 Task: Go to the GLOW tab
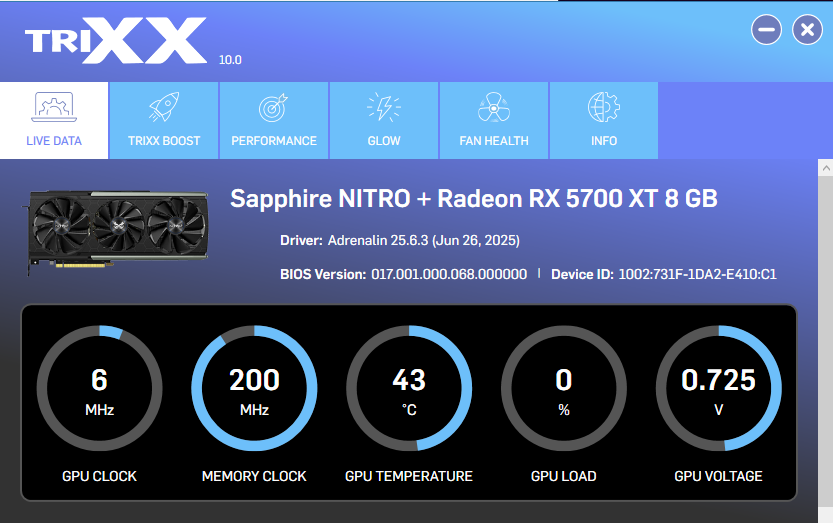[x=384, y=121]
